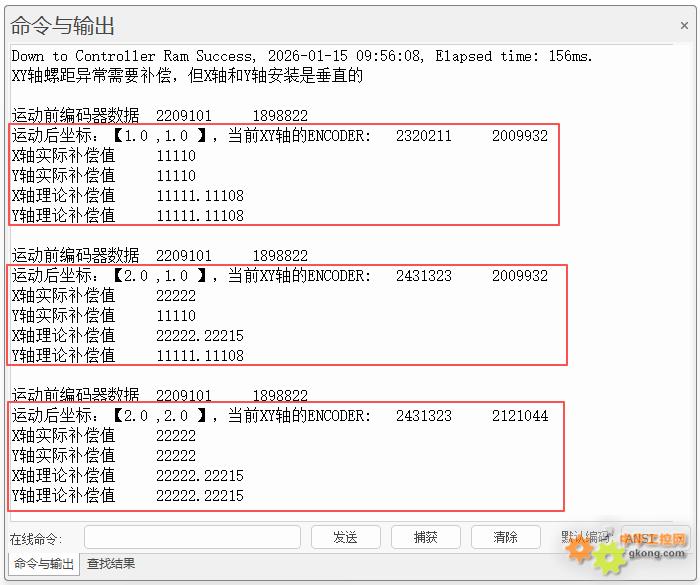Click the 'Down to Controller Ram Success' log line

(x=300, y=56)
